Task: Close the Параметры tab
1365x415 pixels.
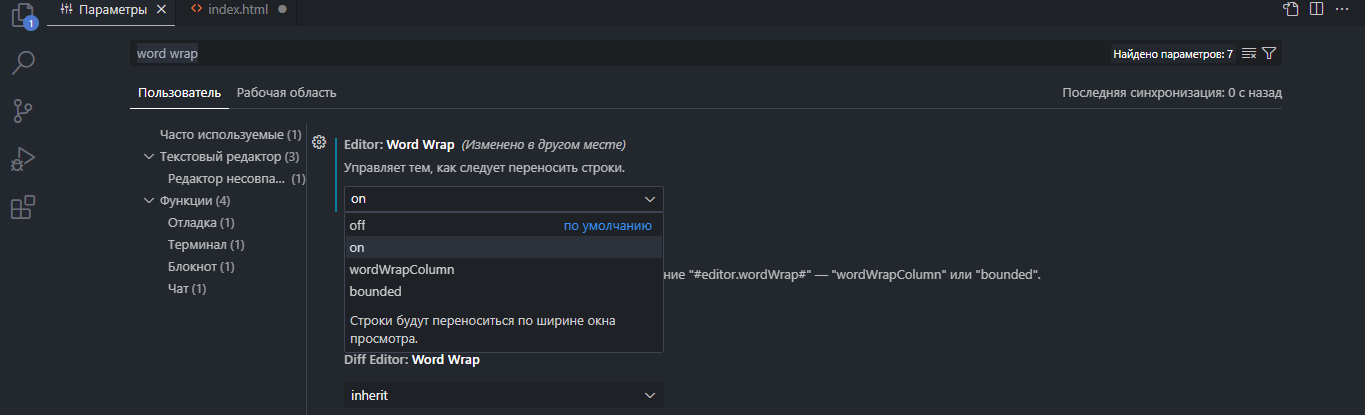Action: coord(162,9)
